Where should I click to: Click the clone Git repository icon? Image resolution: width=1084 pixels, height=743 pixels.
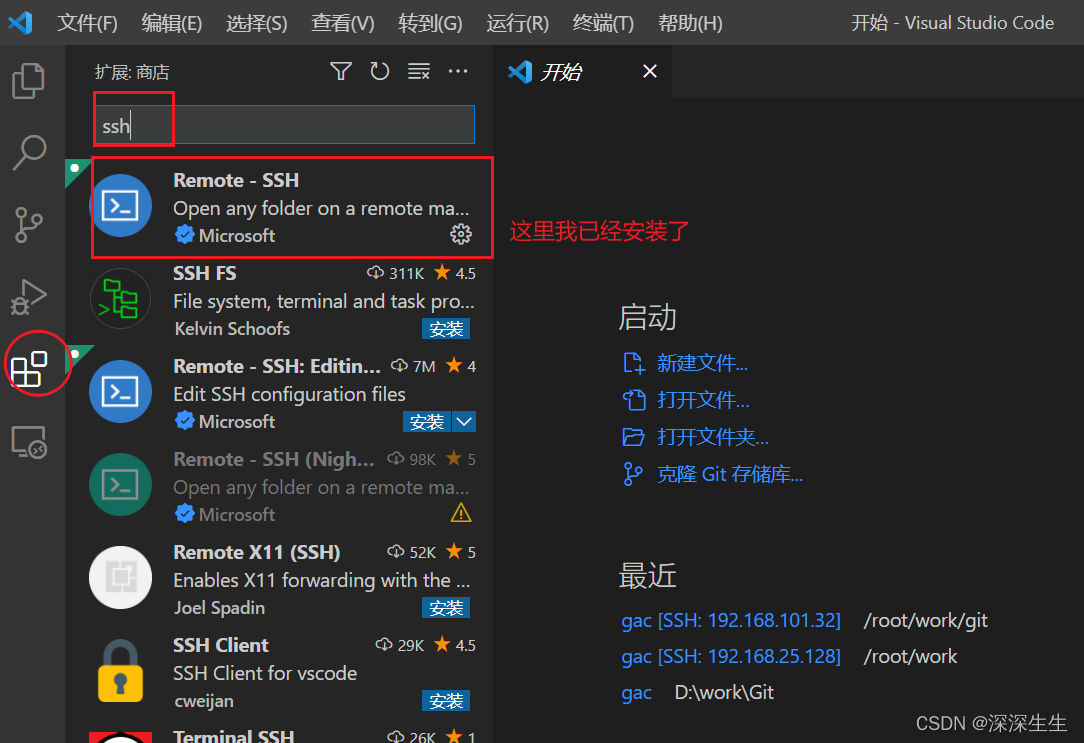tap(633, 474)
